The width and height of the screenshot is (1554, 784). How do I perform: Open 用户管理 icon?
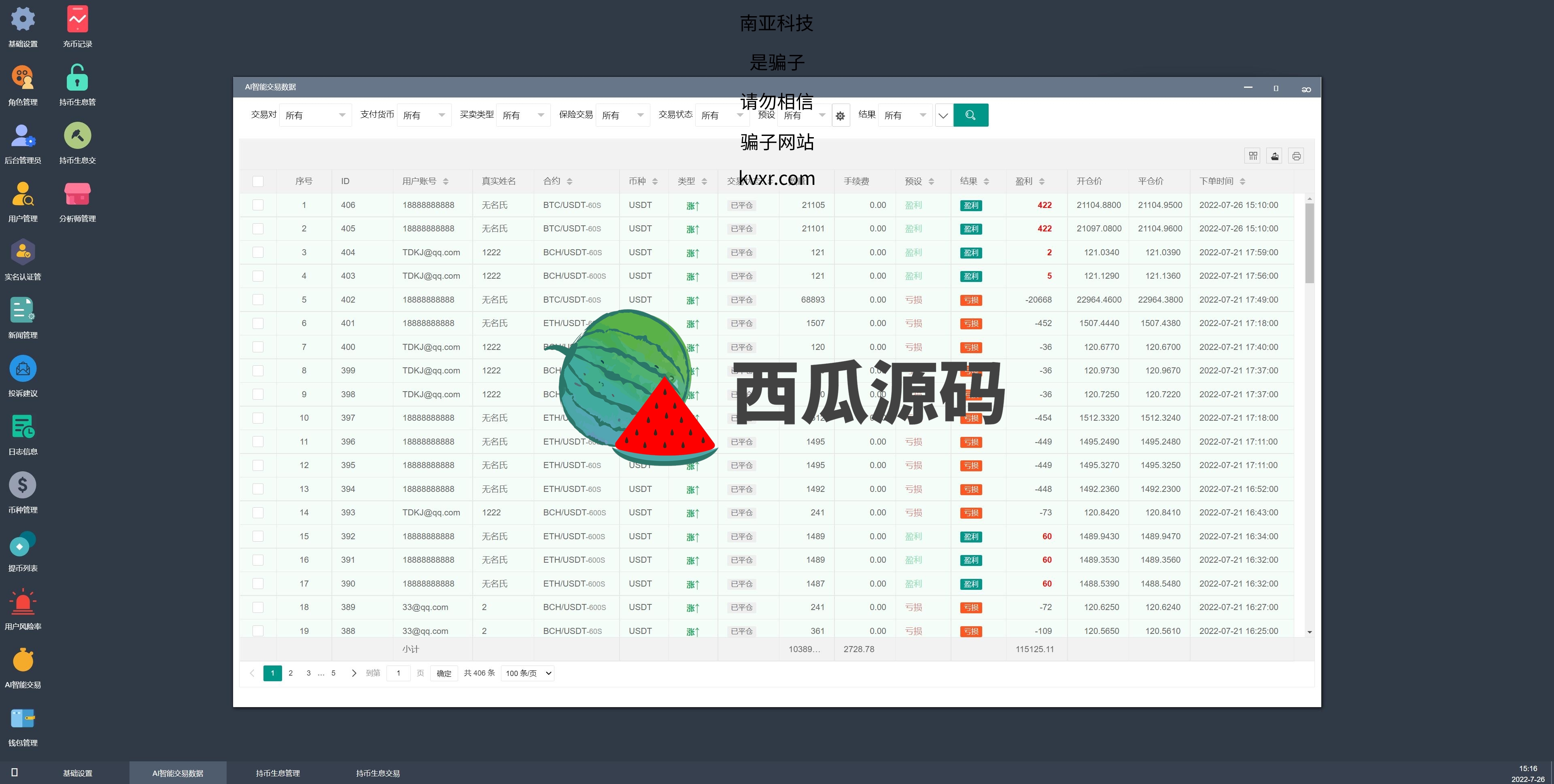23,201
